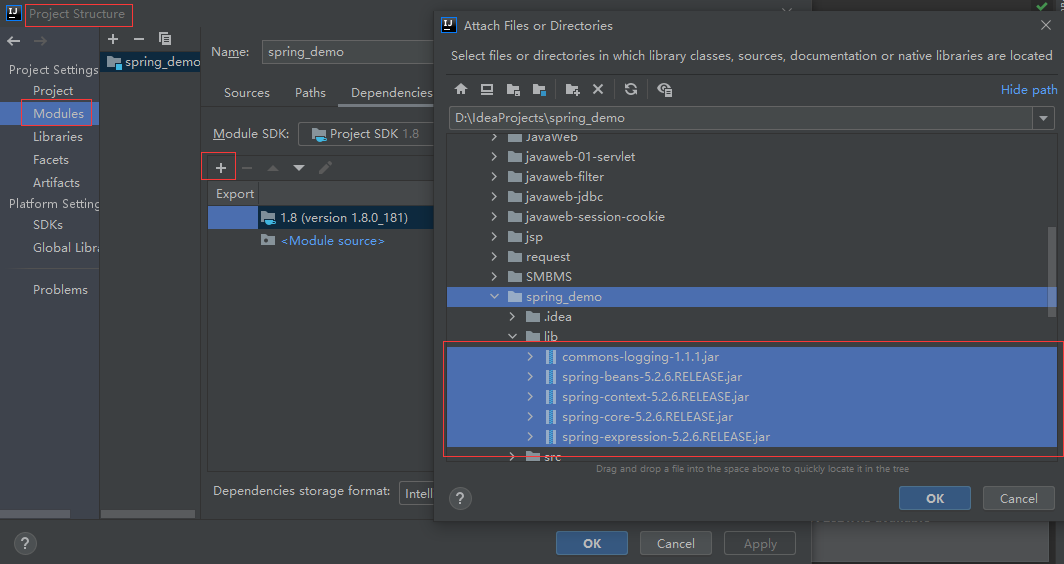Click the forward arrow in Project Structure
This screenshot has width=1064, height=564.
coord(40,41)
